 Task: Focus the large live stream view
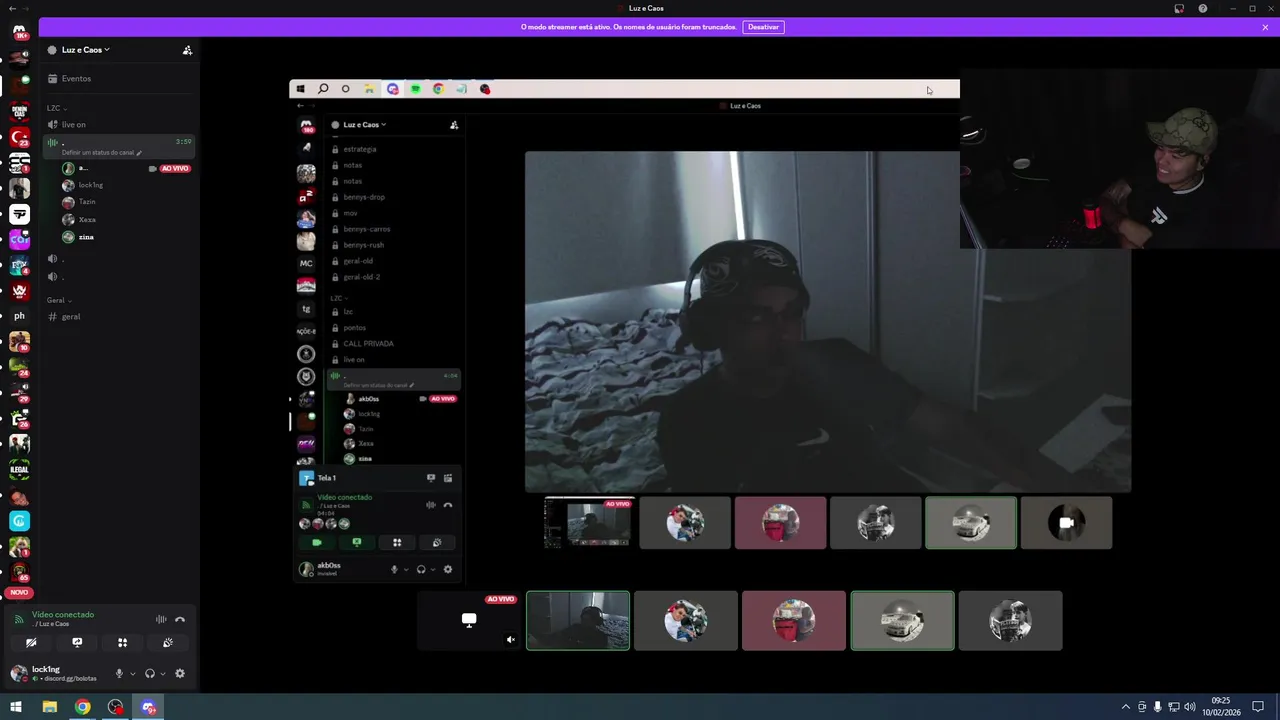(x=740, y=330)
